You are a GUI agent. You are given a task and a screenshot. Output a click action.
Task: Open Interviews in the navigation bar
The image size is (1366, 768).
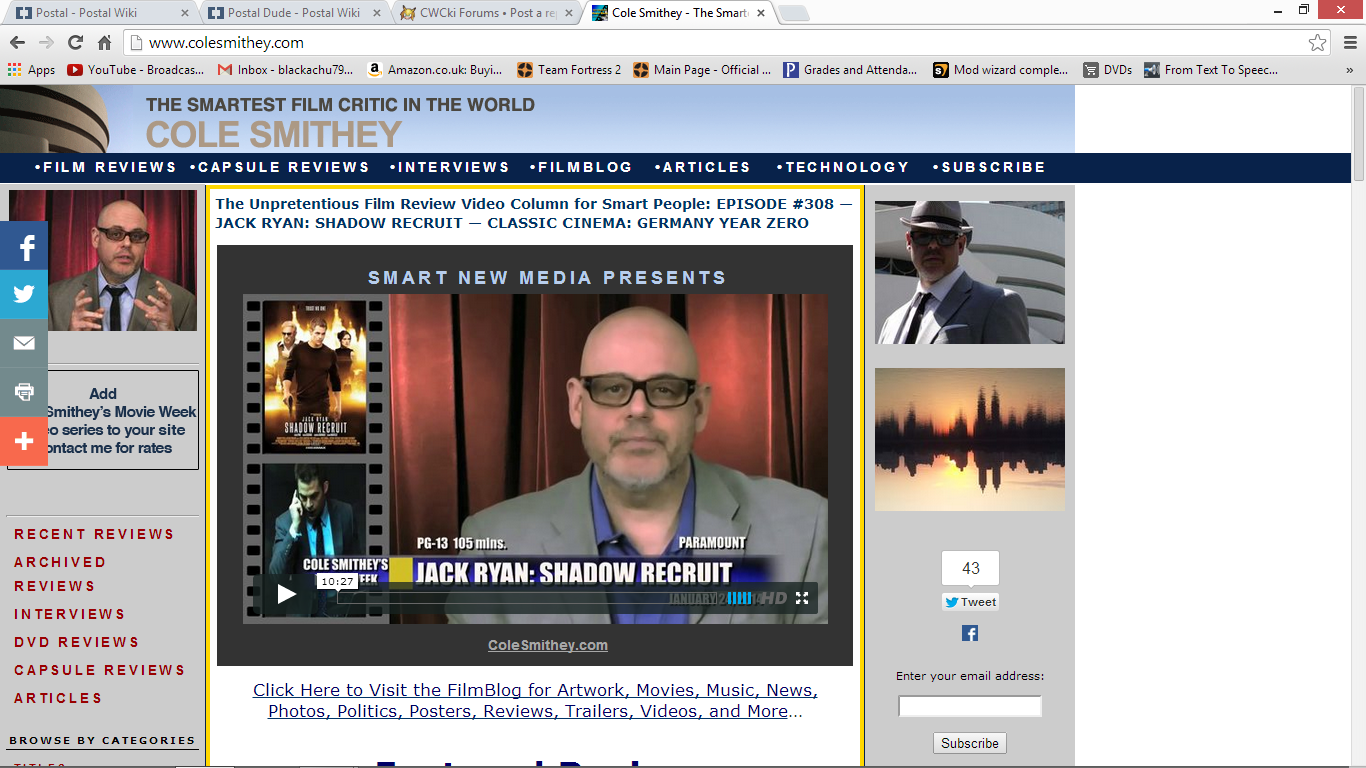click(450, 167)
